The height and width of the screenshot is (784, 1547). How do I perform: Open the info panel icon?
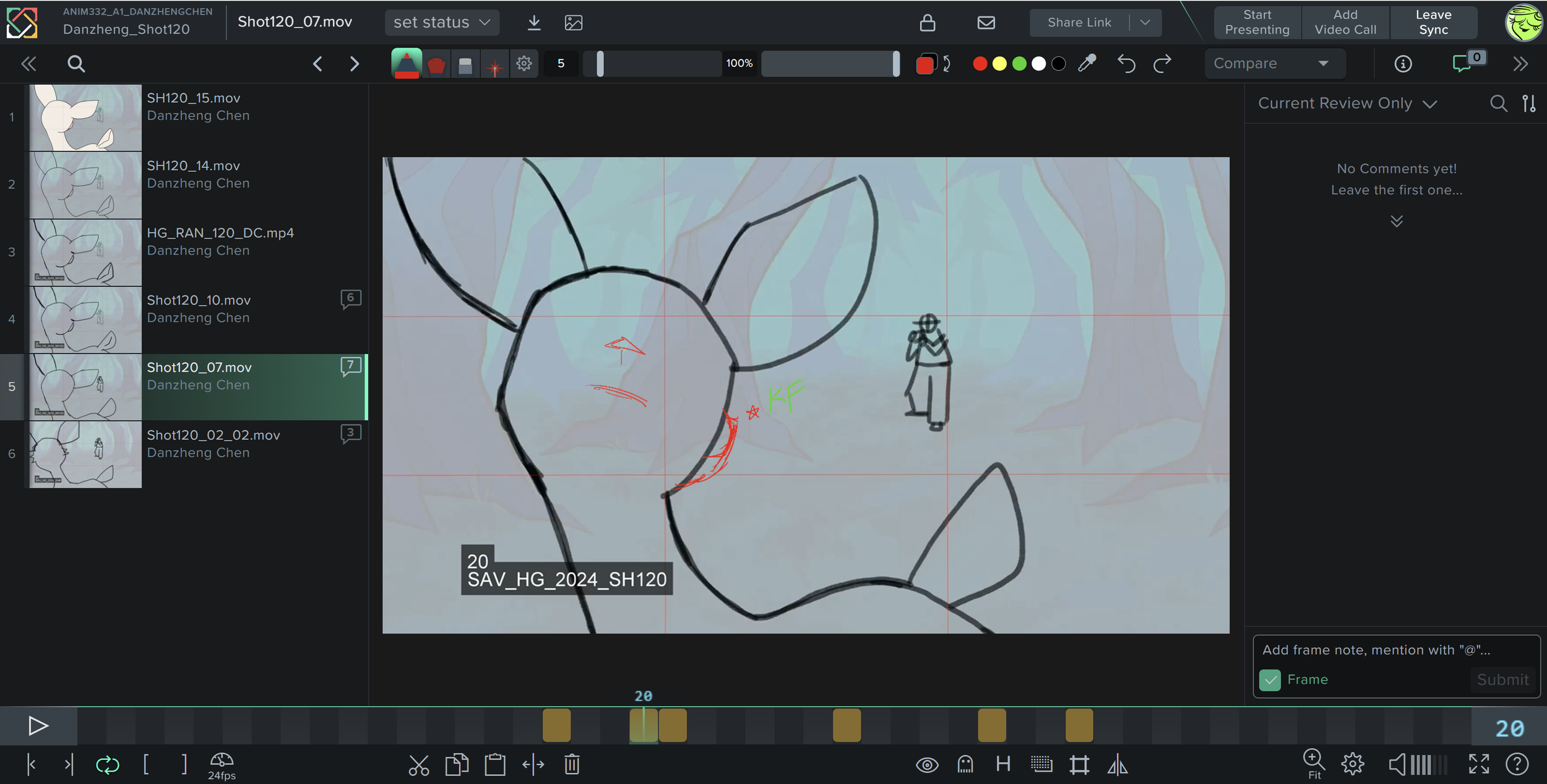click(x=1403, y=64)
